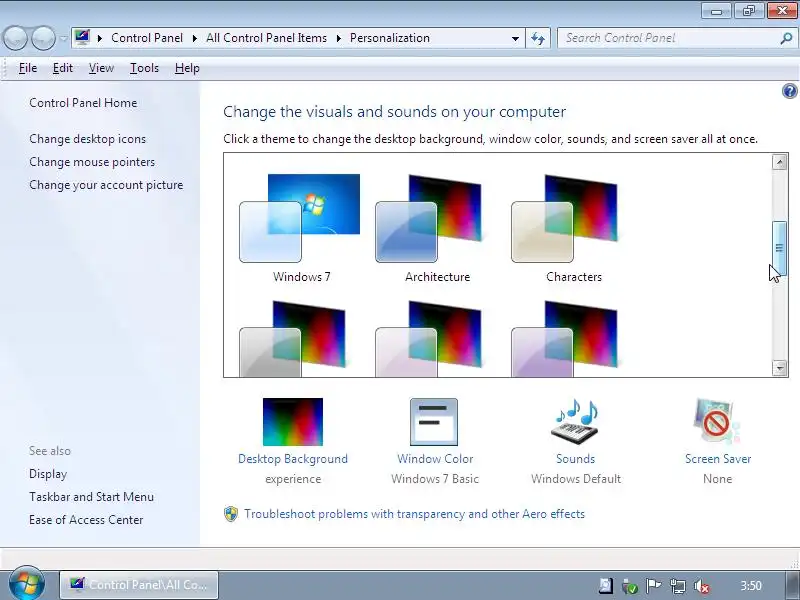
Task: Click the Forward navigation button
Action: click(43, 38)
